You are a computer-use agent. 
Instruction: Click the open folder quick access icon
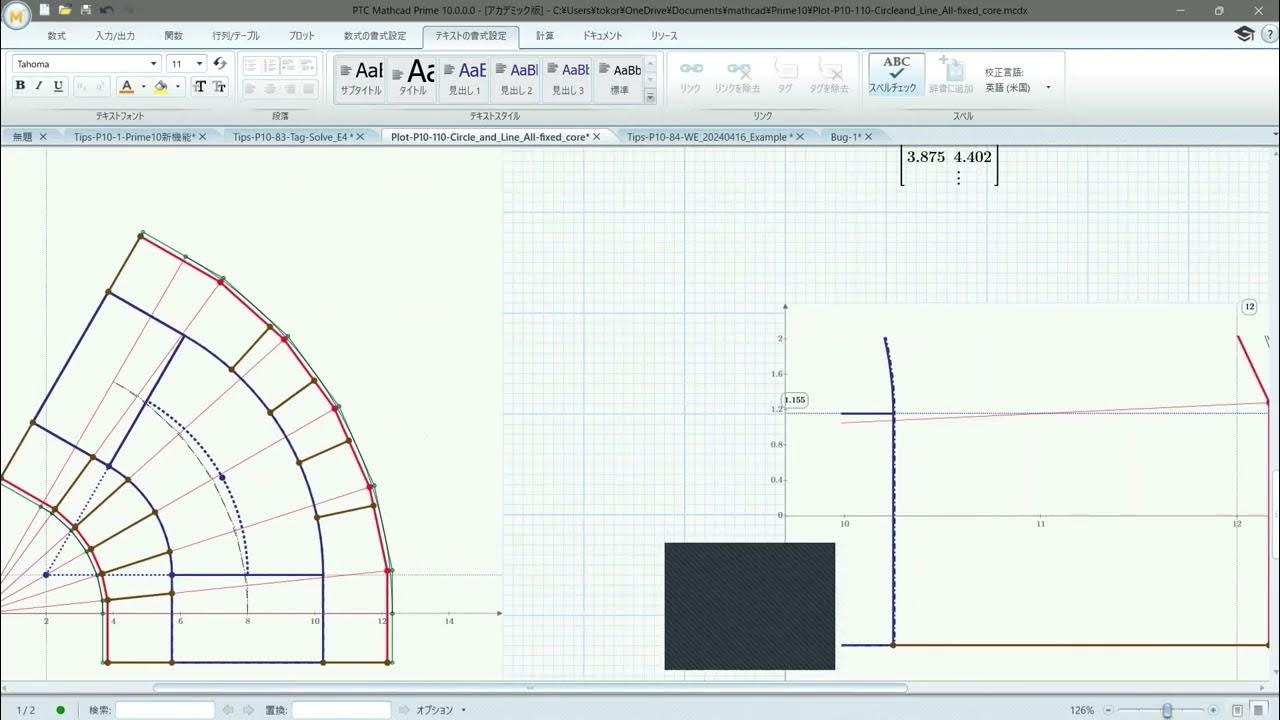65,10
